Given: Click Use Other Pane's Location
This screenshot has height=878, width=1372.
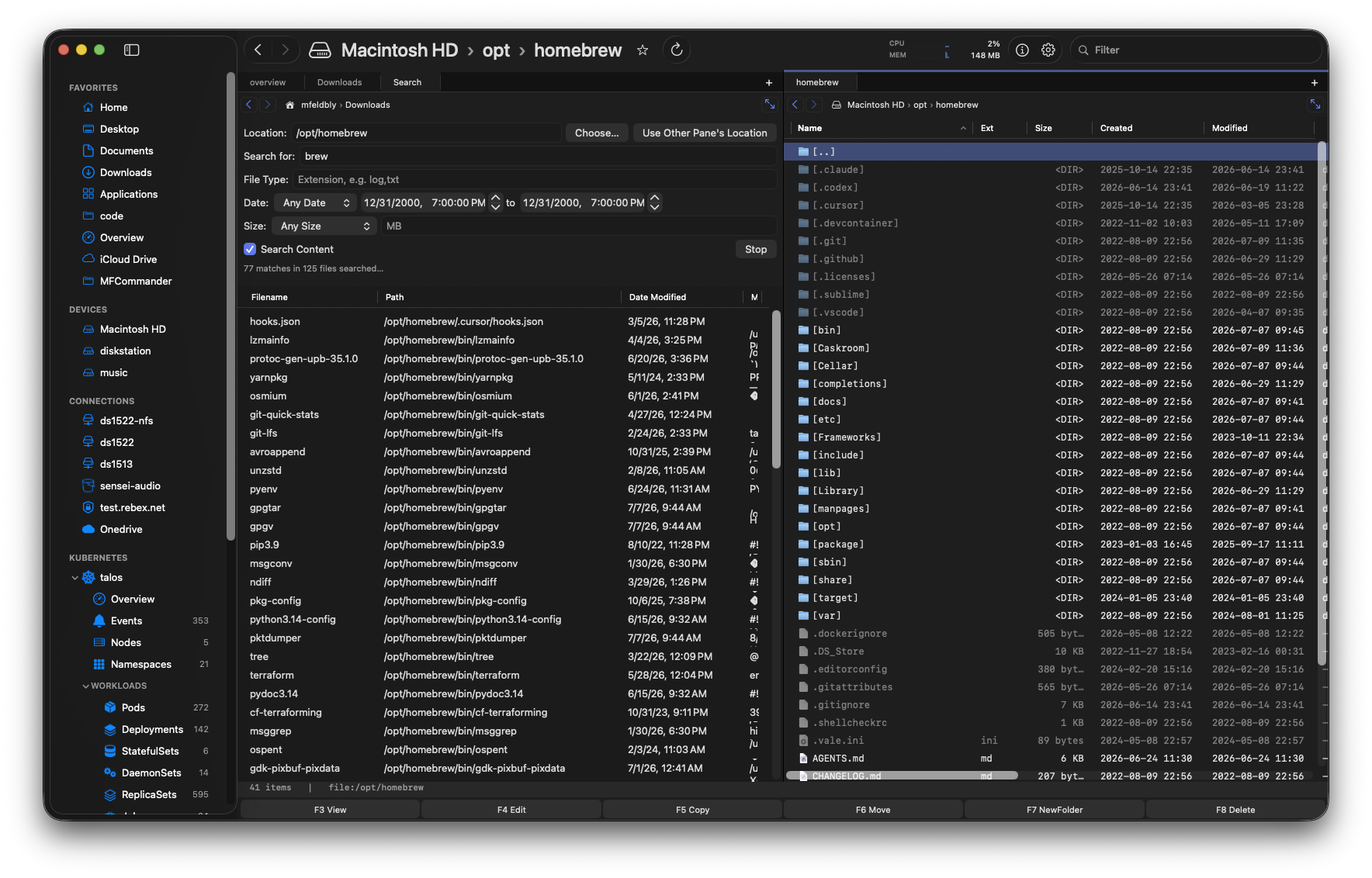Looking at the screenshot, I should 705,133.
